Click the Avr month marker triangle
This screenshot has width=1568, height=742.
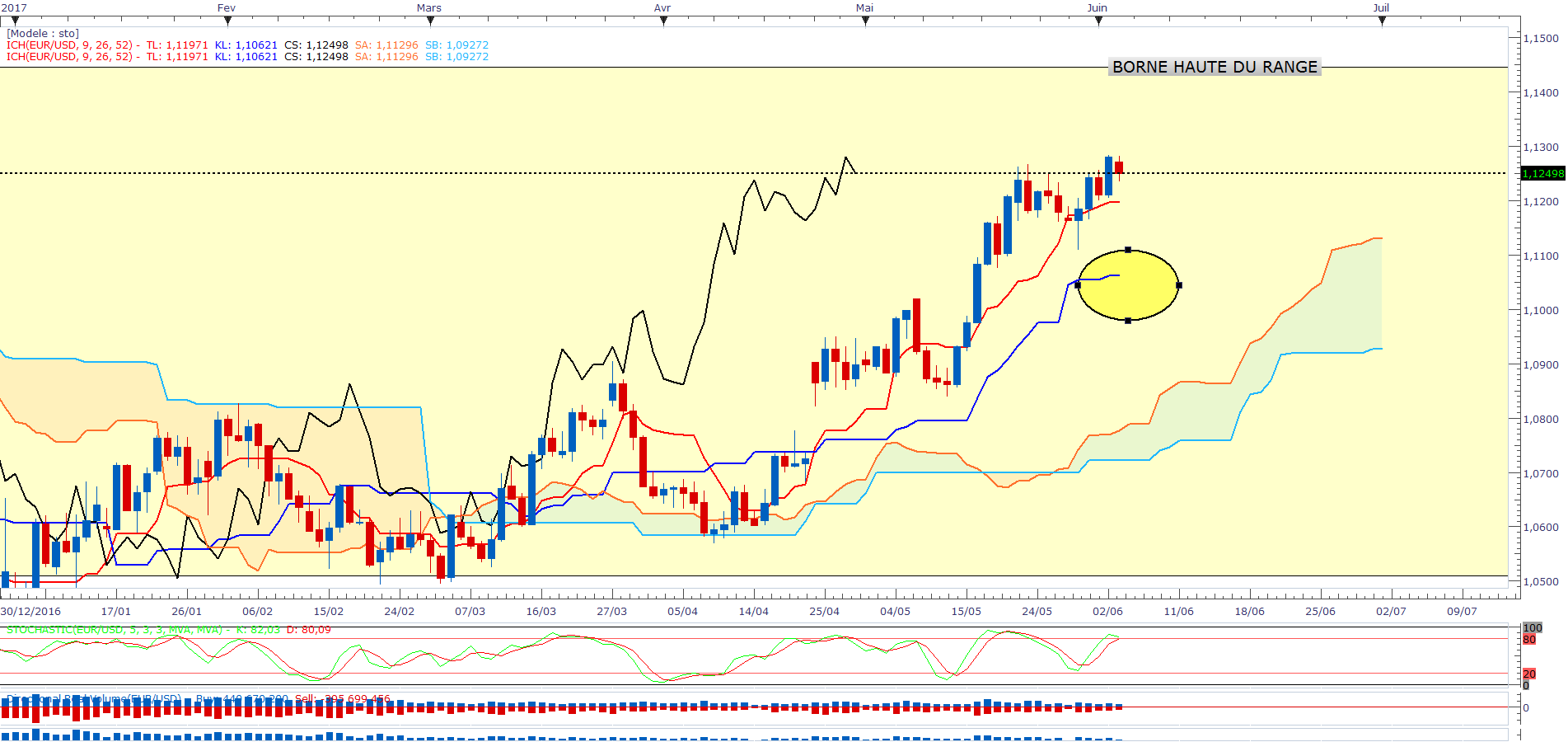point(663,21)
